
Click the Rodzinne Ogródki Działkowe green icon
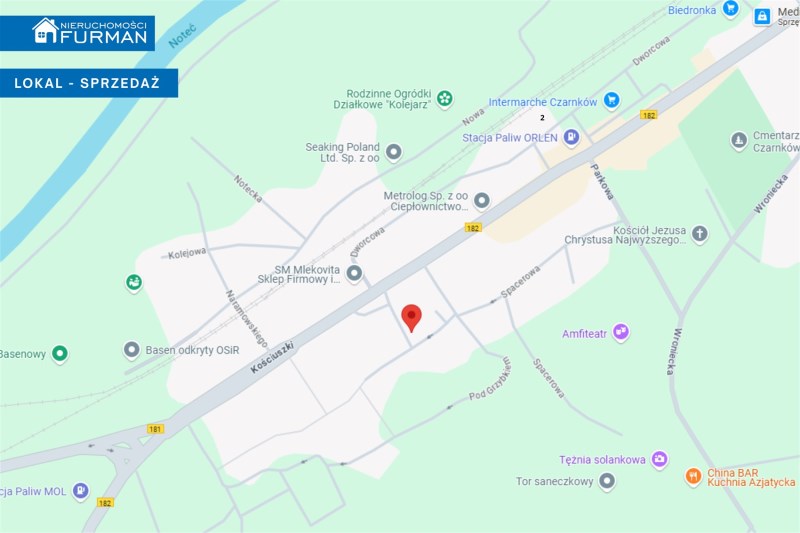(444, 98)
